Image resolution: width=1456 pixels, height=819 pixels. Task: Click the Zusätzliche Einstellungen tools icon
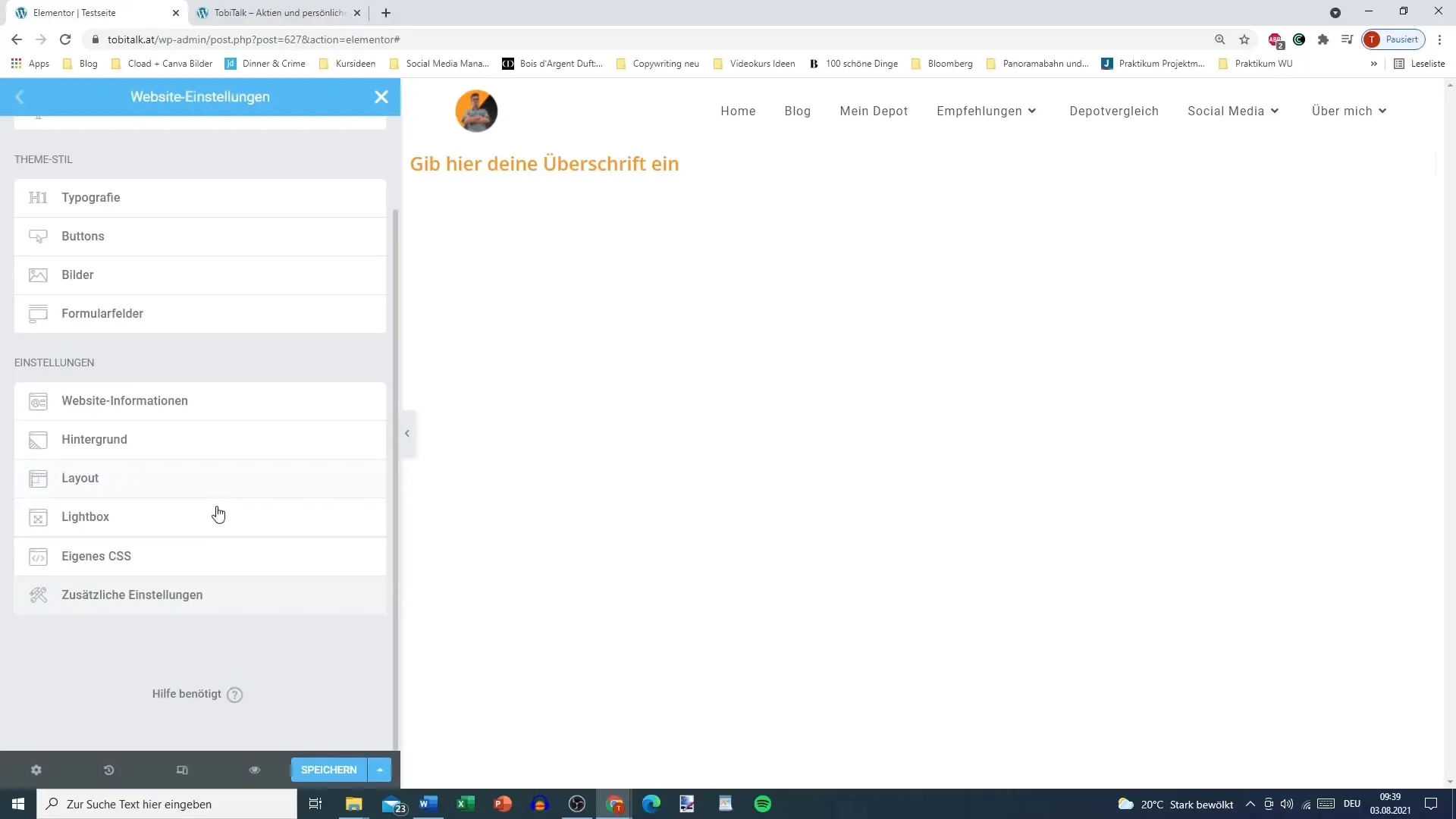(x=38, y=595)
